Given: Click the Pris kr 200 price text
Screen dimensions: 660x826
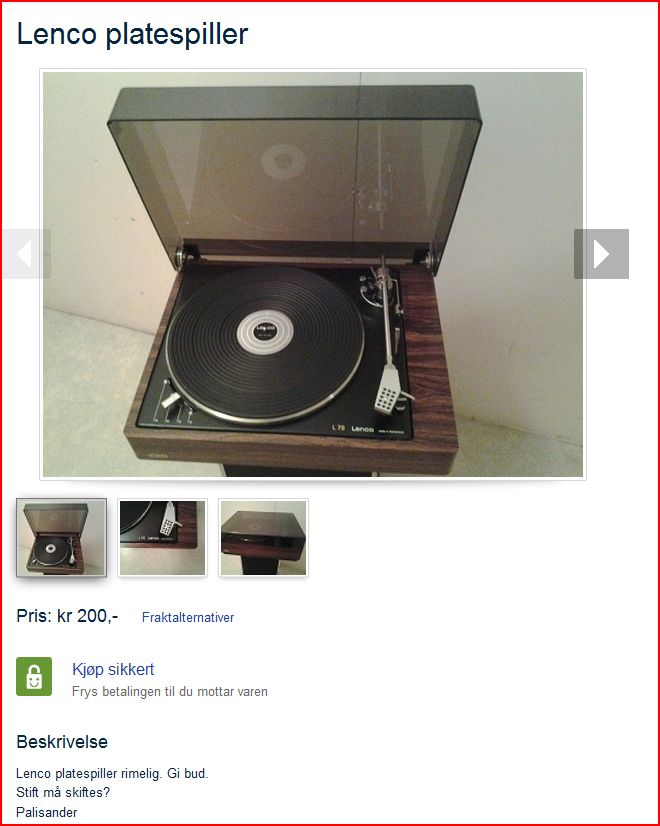Looking at the screenshot, I should pos(67,616).
